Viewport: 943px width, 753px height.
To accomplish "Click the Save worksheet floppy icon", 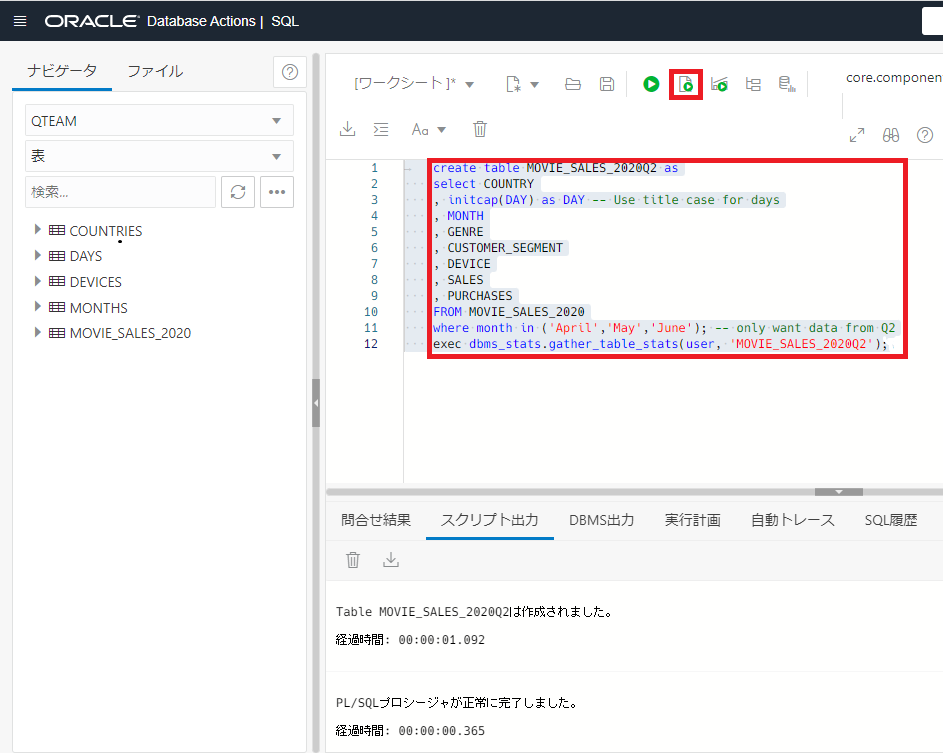I will [x=606, y=85].
